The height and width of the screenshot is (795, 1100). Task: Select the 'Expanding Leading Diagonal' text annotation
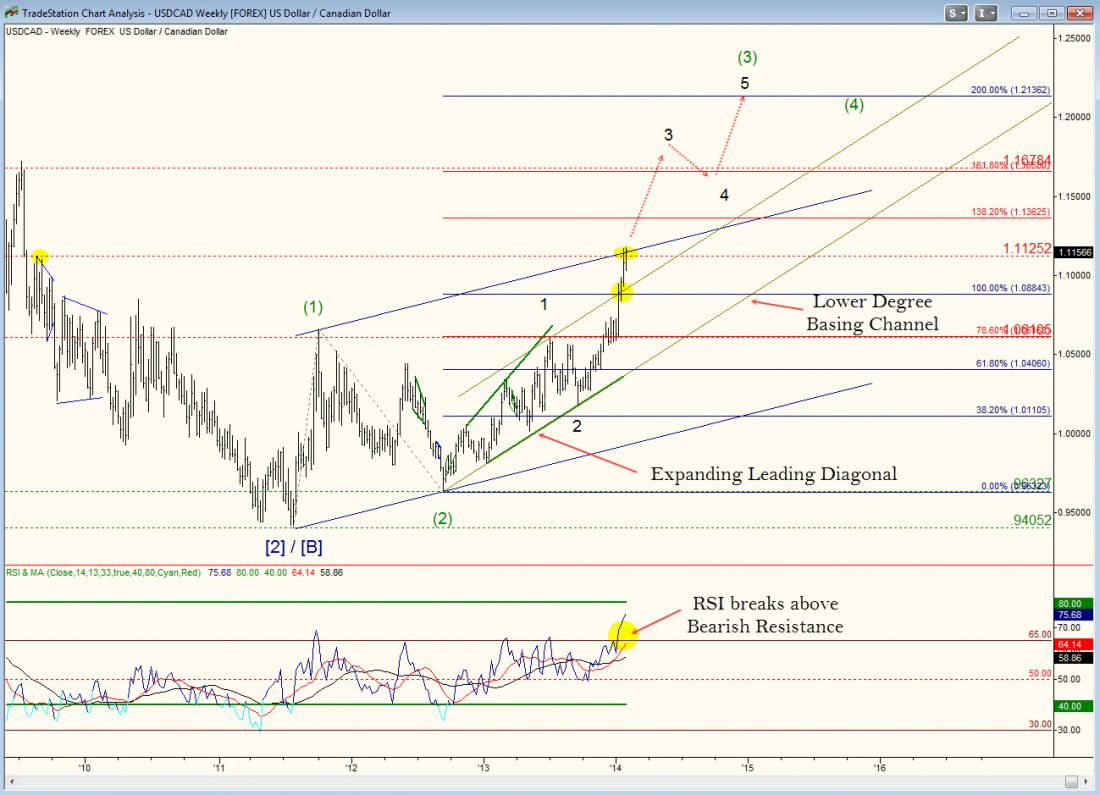[773, 474]
